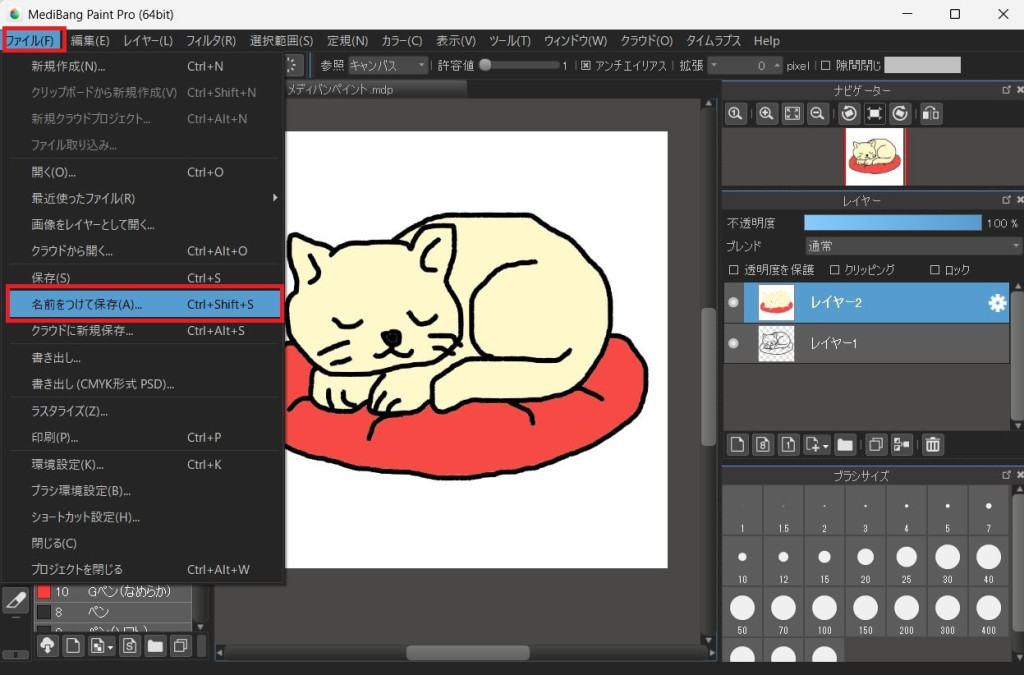Create a new layer folder
The width and height of the screenshot is (1024, 675).
click(845, 445)
